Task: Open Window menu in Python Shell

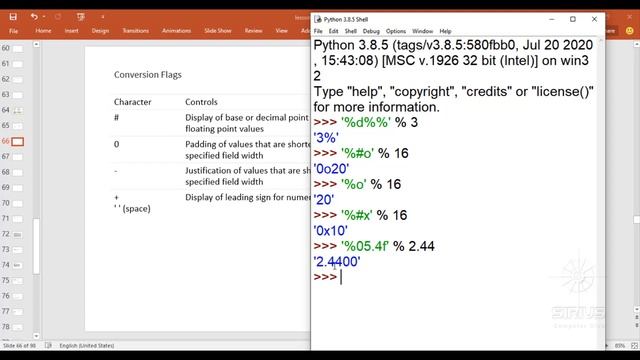Action: point(422,31)
